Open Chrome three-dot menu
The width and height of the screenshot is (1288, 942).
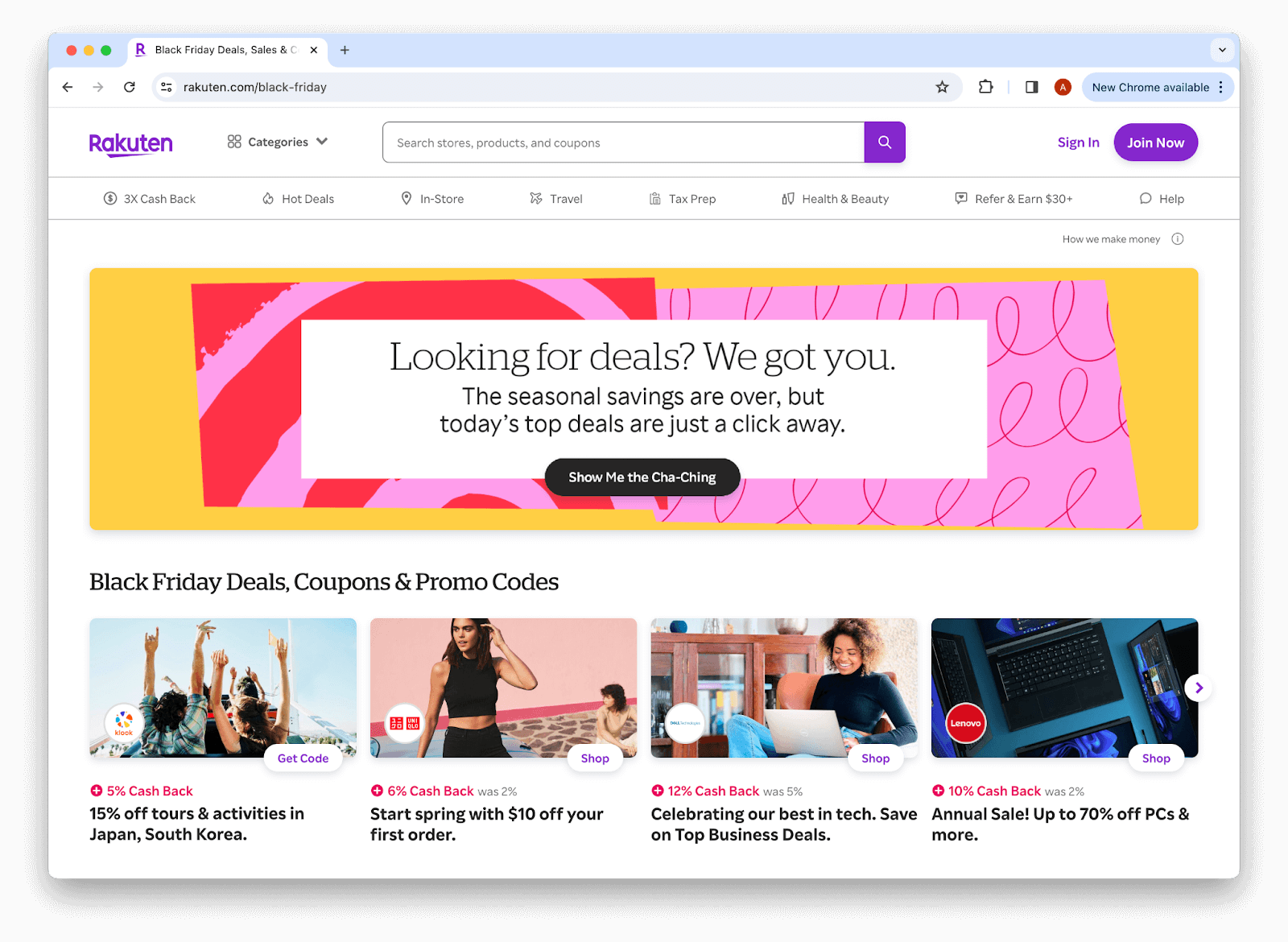tap(1221, 87)
